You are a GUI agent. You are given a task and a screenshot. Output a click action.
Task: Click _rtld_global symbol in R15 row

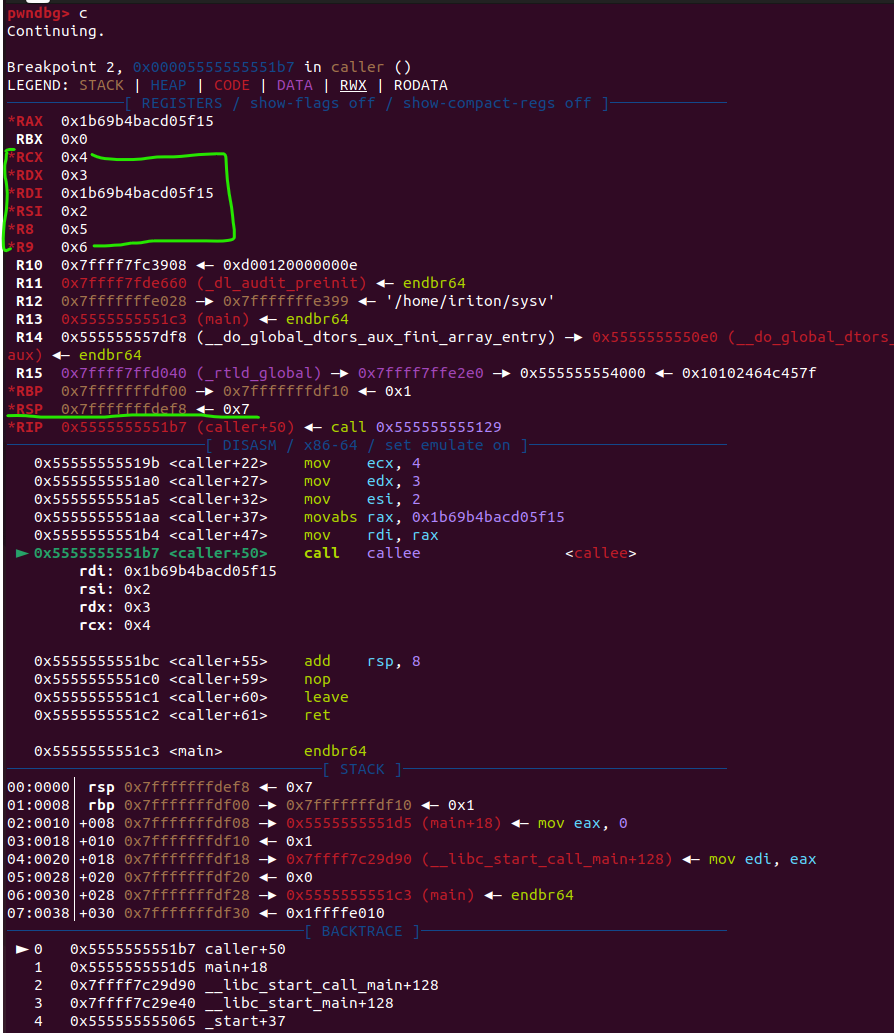(259, 374)
